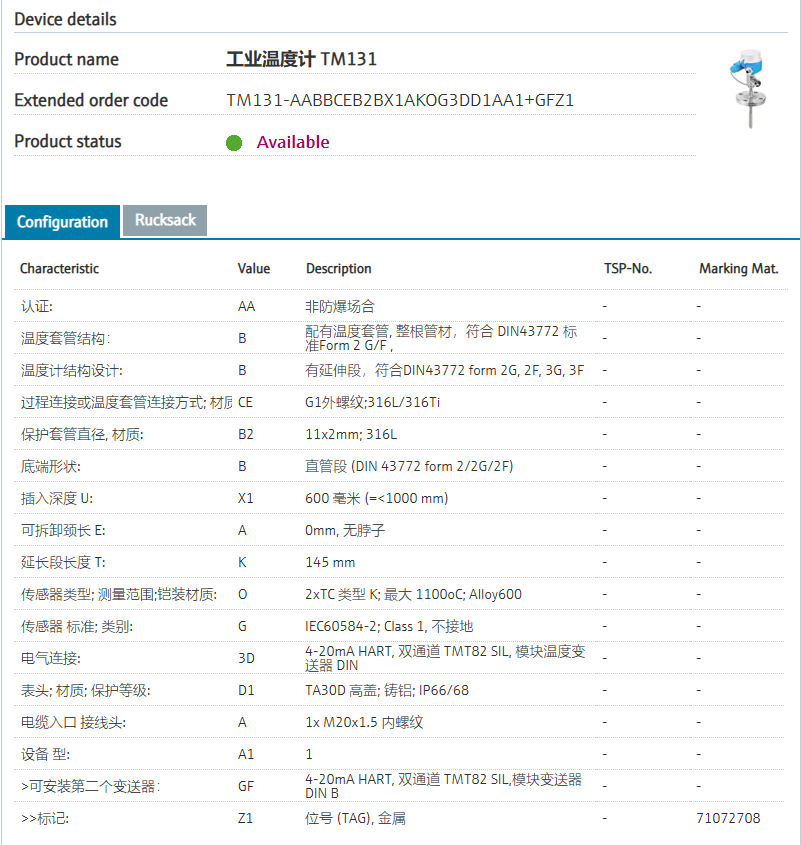Click the Value column header

click(x=254, y=269)
